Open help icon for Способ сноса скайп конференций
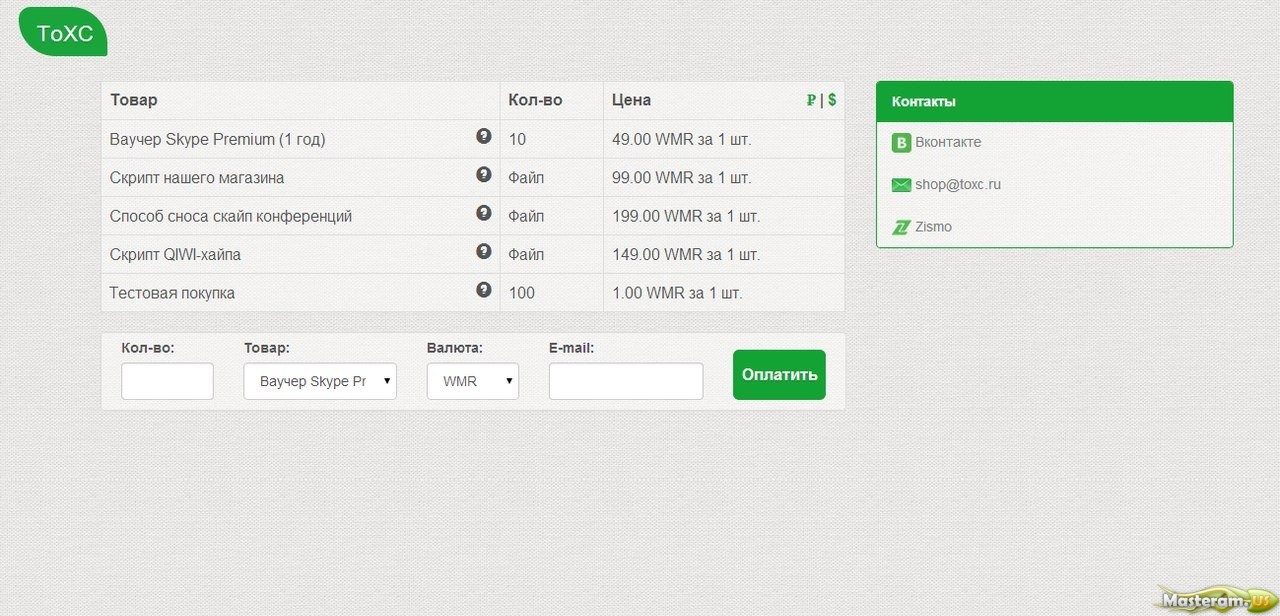The height and width of the screenshot is (616, 1280). point(484,213)
